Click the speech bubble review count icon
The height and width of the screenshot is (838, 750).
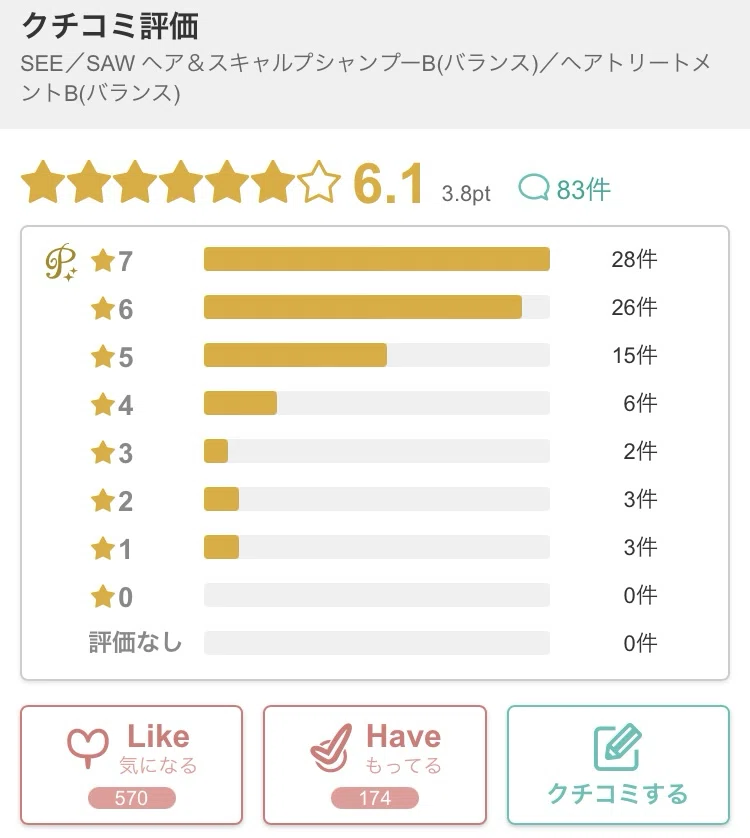pyautogui.click(x=533, y=188)
